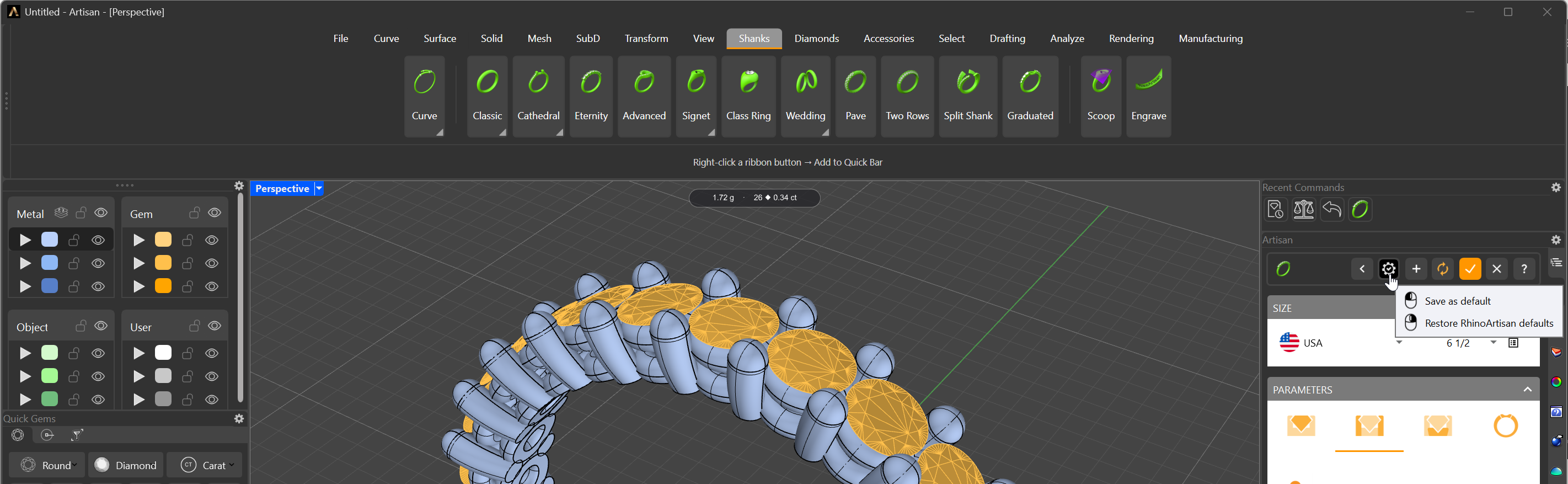The image size is (1568, 484).
Task: Pick the light green Object layer swatch
Action: [x=49, y=353]
